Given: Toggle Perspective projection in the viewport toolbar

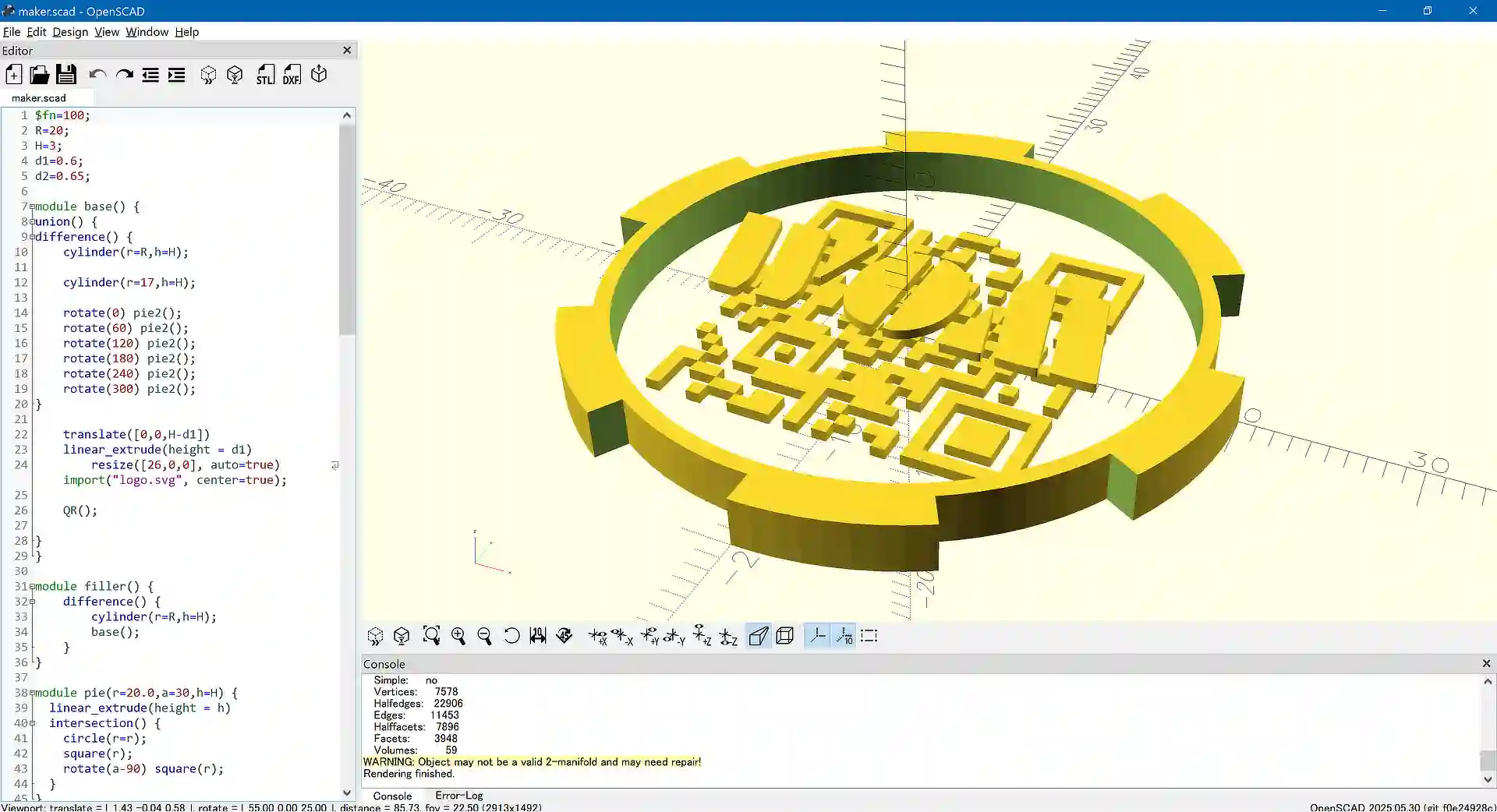Looking at the screenshot, I should [759, 636].
